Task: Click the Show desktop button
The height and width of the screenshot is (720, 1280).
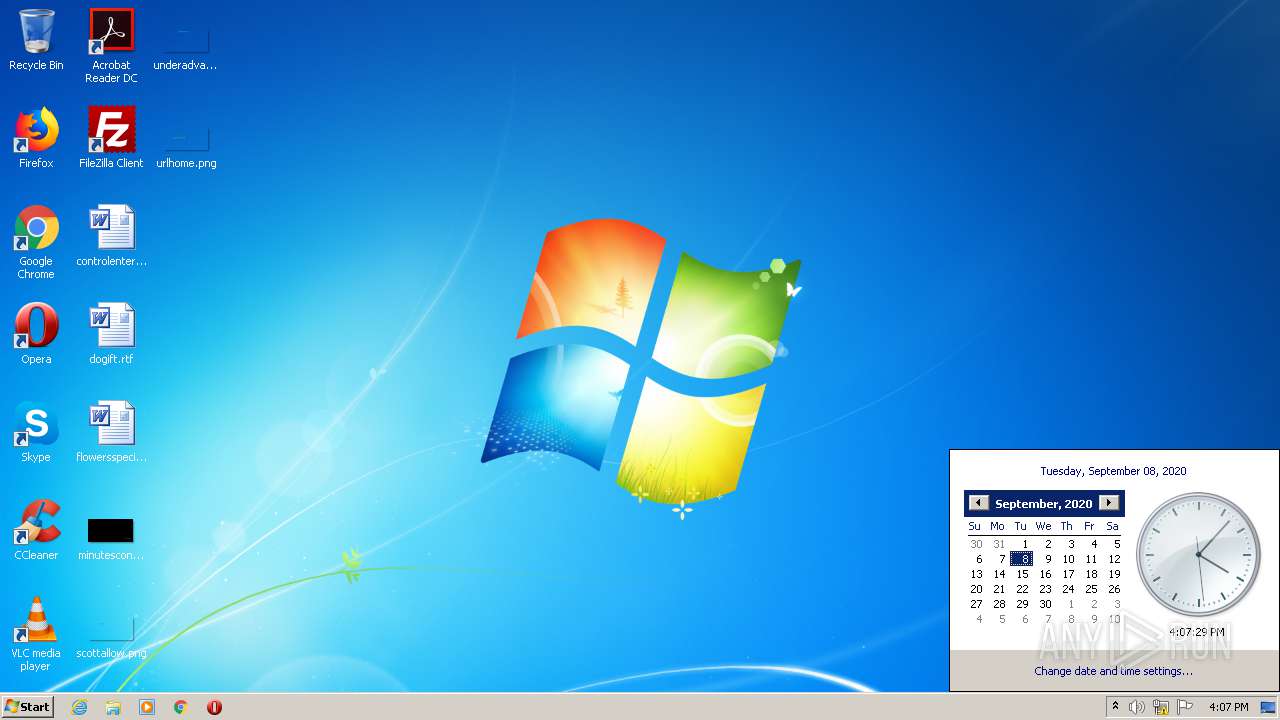Action: (x=1268, y=707)
